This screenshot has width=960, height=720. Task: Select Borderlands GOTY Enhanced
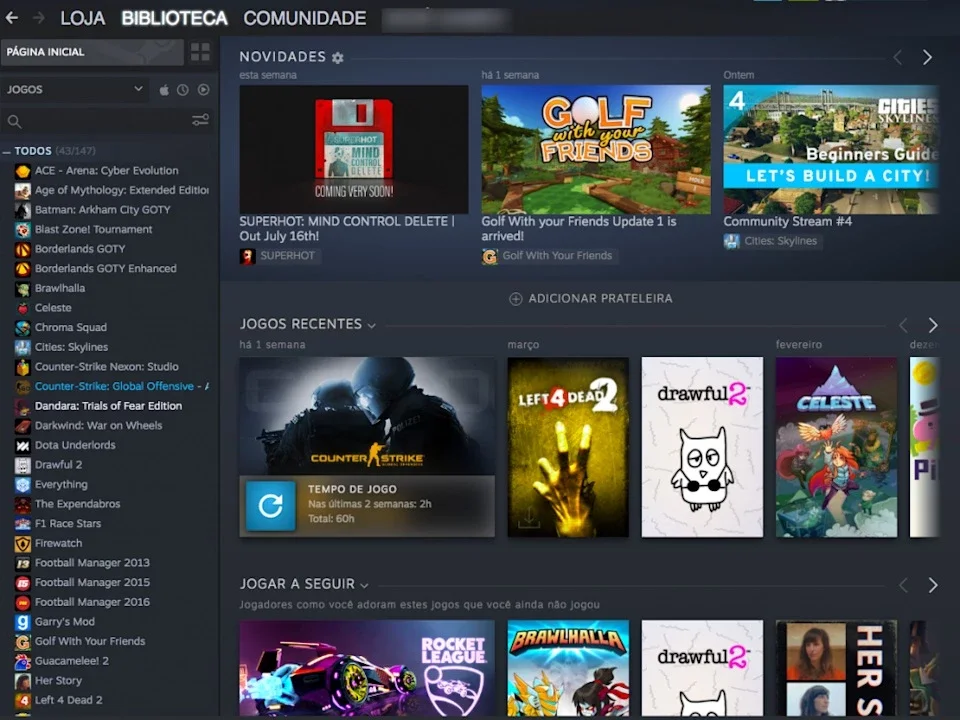[105, 269]
